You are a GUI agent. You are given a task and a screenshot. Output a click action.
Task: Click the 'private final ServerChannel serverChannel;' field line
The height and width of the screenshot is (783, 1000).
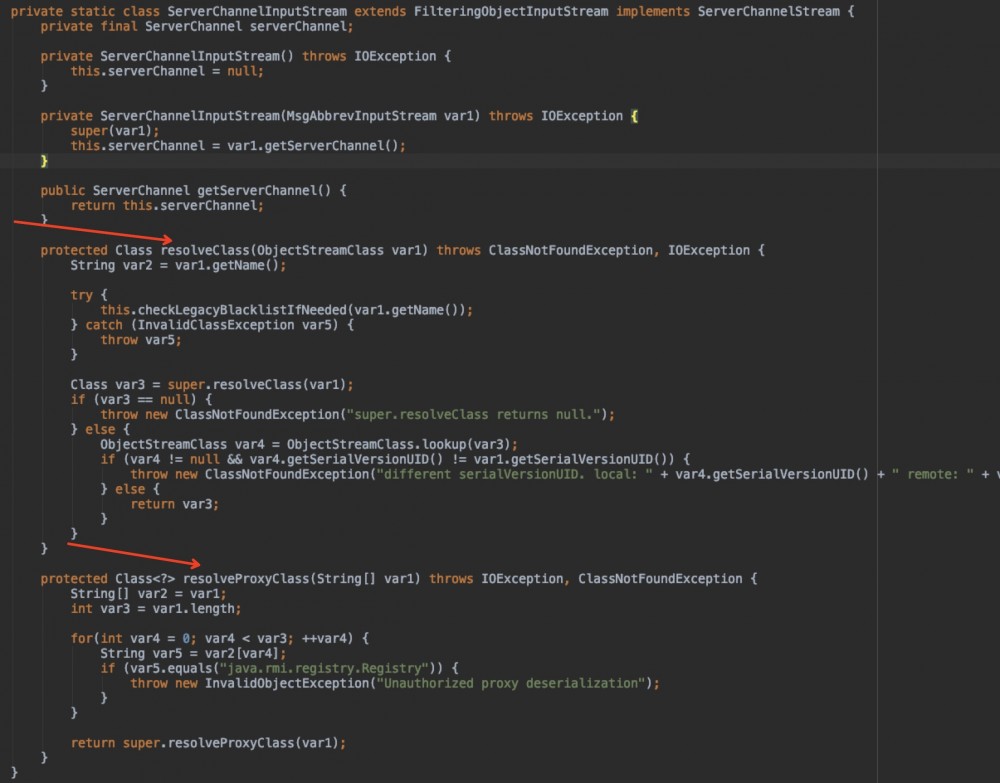click(197, 27)
